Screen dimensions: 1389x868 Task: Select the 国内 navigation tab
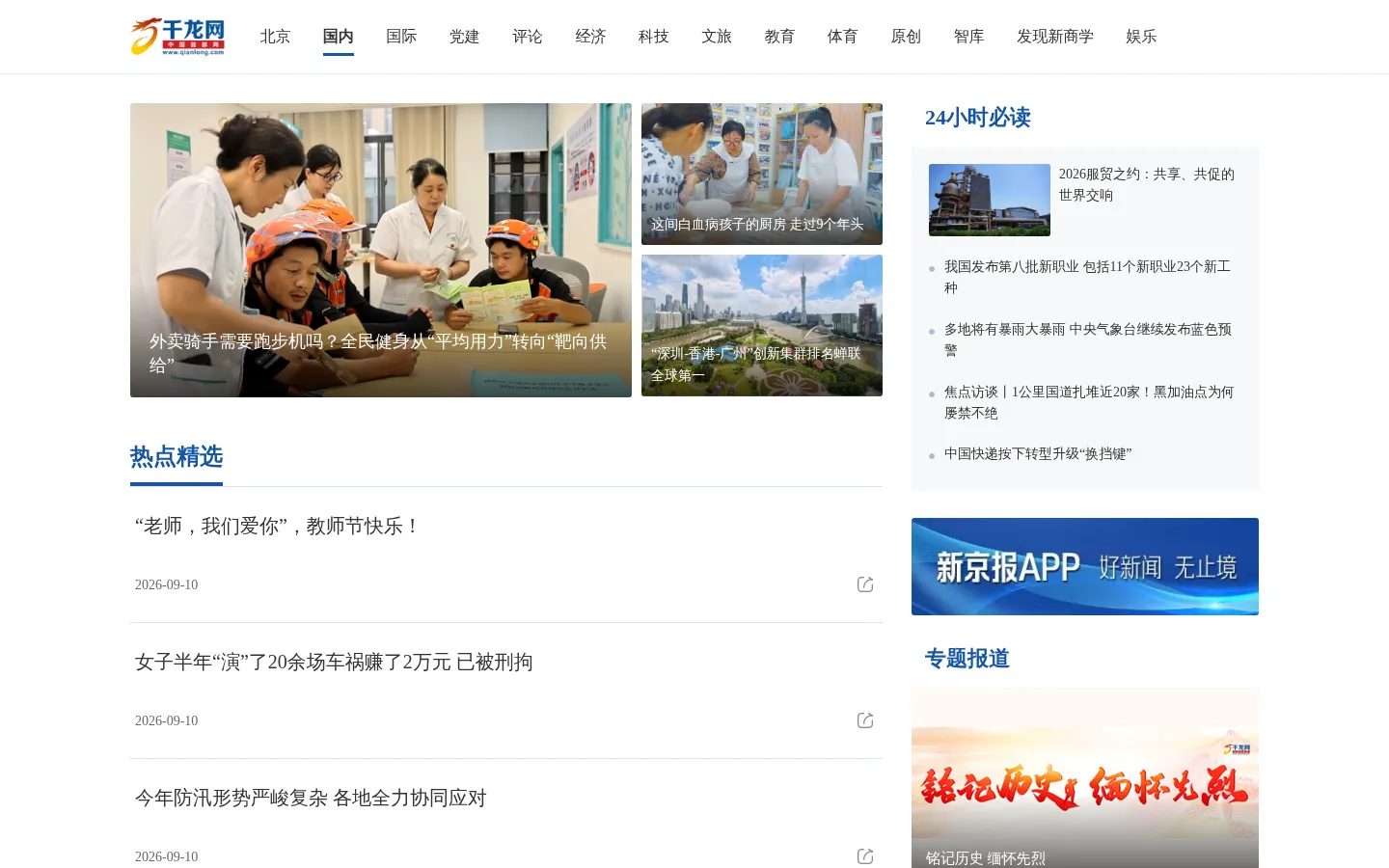pyautogui.click(x=338, y=37)
